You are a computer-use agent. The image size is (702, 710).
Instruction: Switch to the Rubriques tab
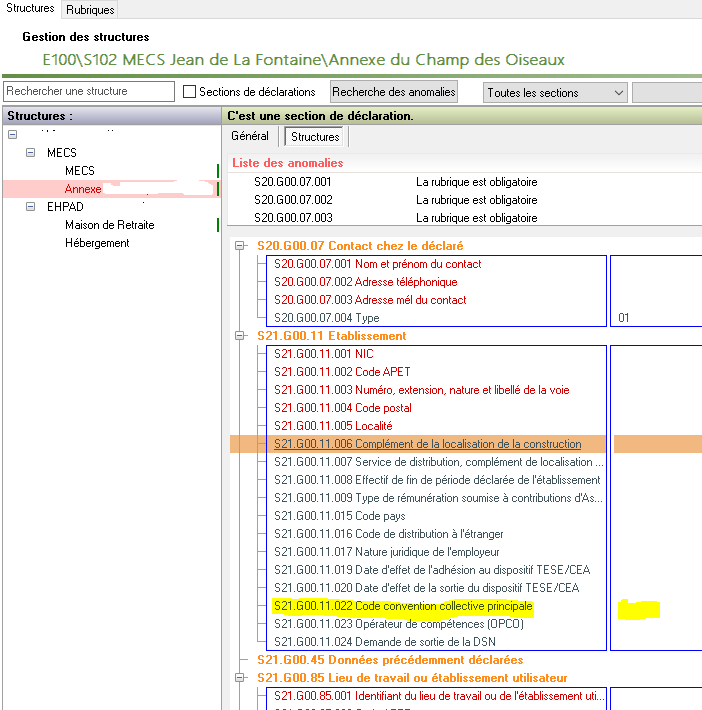(90, 9)
